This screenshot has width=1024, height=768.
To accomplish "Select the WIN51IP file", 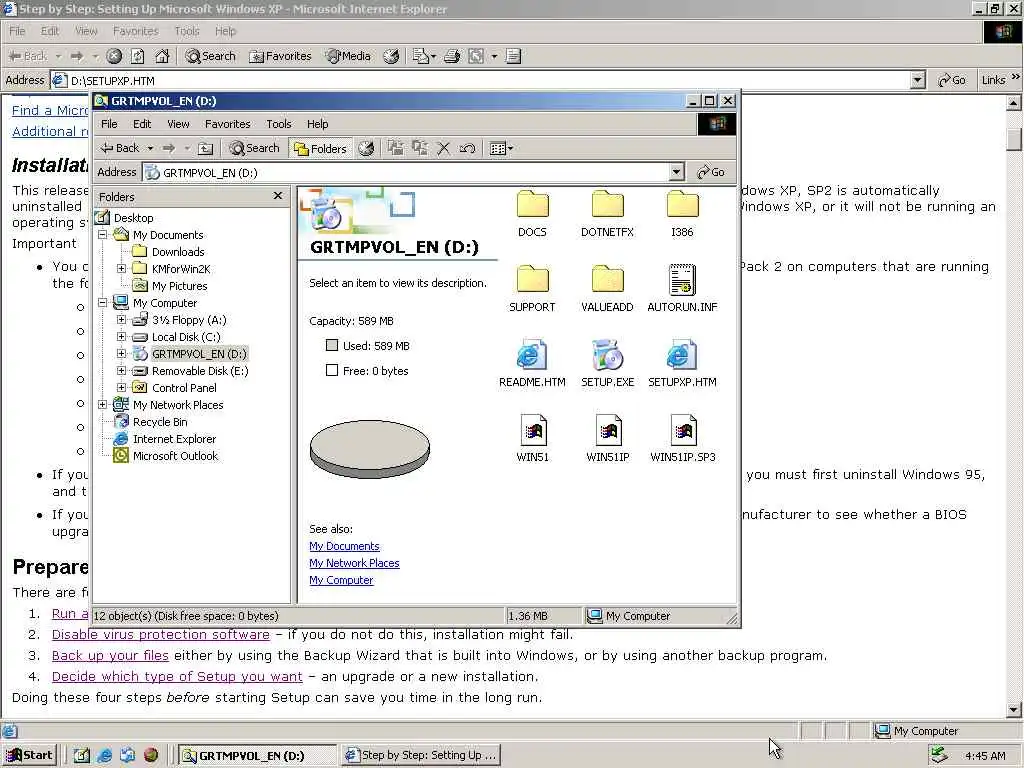I will (x=607, y=438).
